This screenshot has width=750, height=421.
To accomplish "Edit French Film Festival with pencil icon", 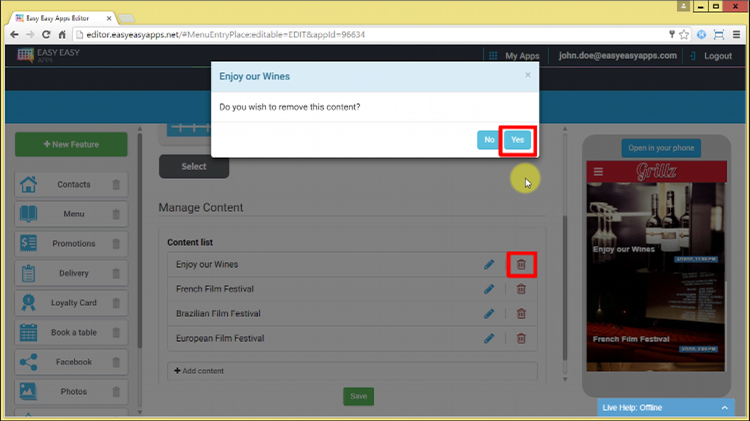I will click(x=489, y=289).
